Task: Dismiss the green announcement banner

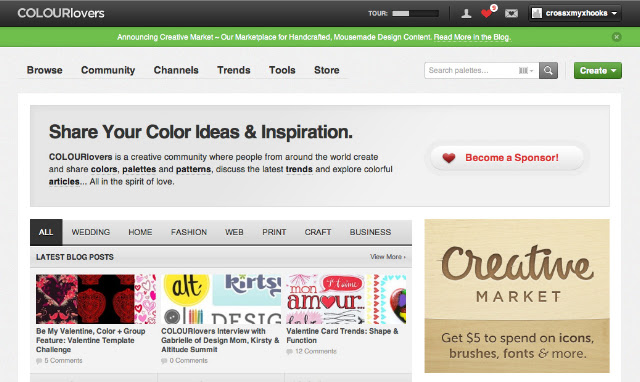Action: click(616, 37)
